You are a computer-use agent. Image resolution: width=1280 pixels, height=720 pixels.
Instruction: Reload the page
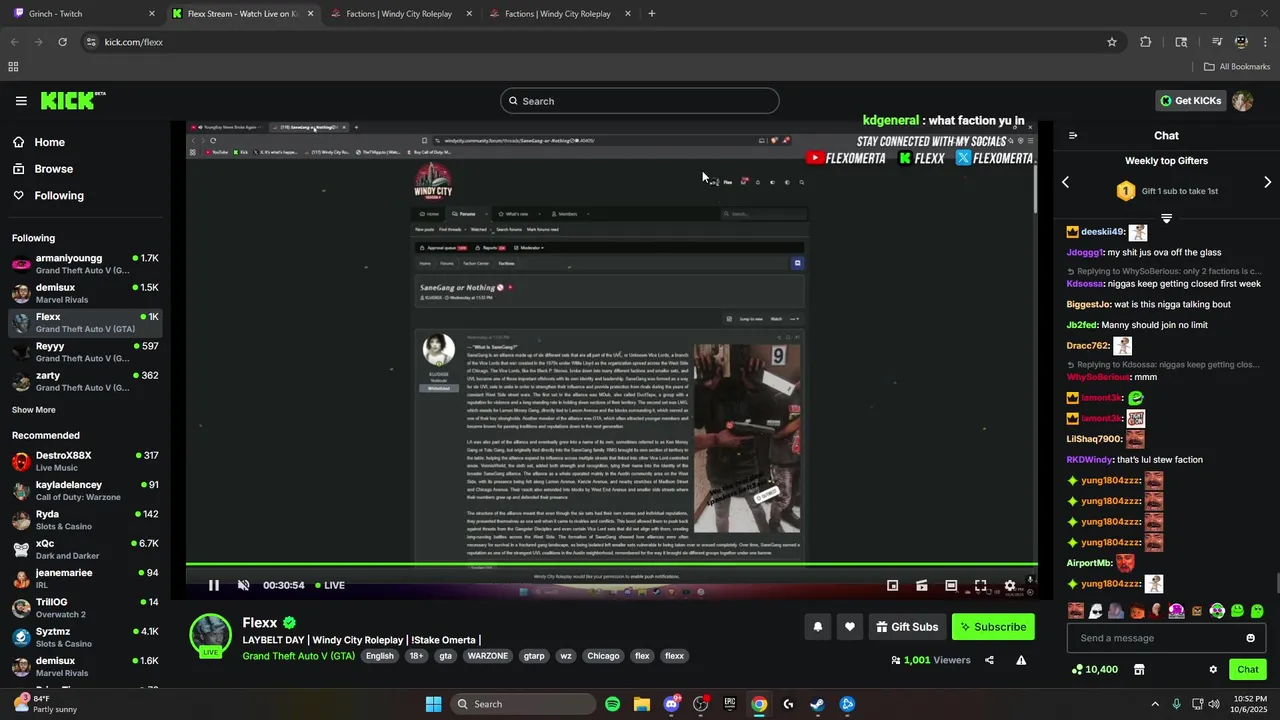pos(62,42)
